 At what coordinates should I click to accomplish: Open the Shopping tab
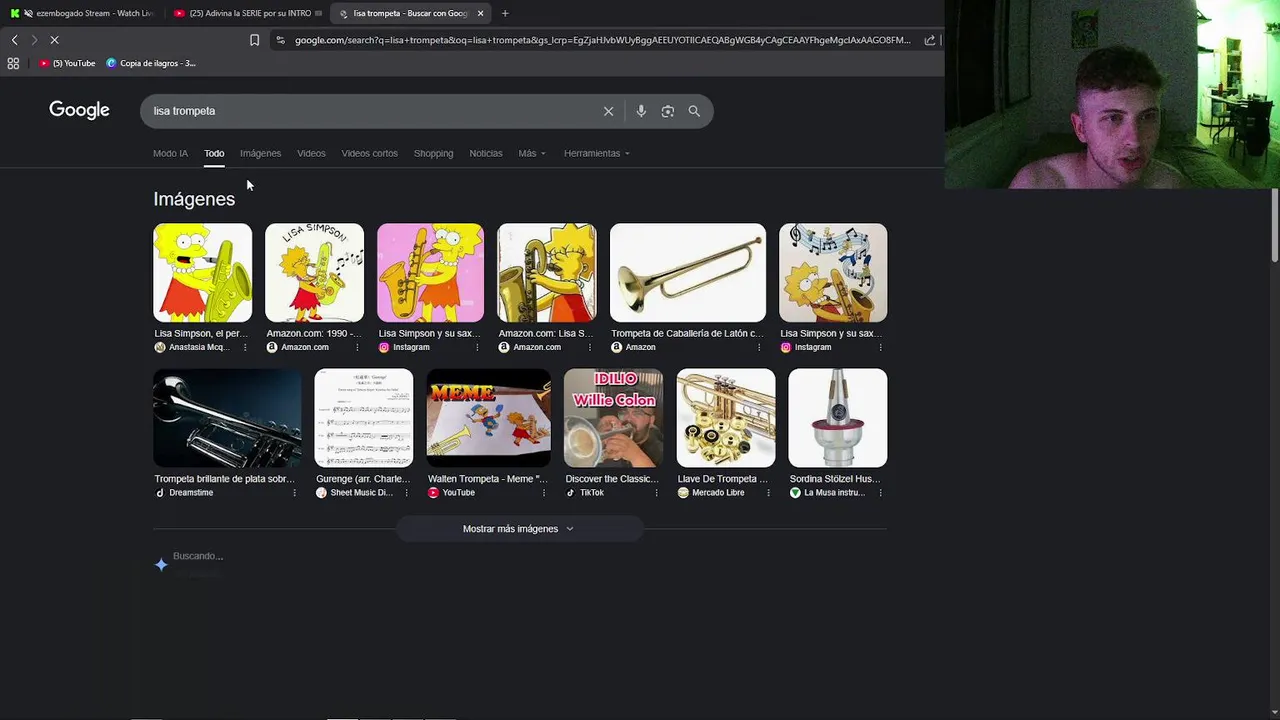coord(433,153)
